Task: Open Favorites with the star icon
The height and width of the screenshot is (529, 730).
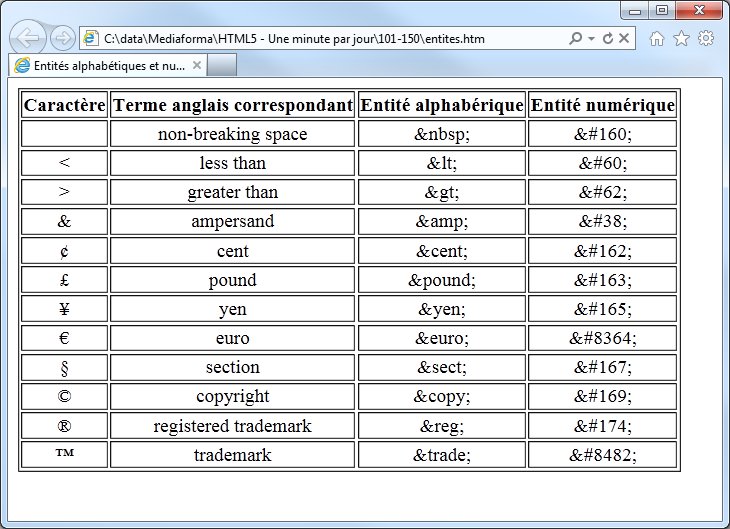Action: pos(681,38)
